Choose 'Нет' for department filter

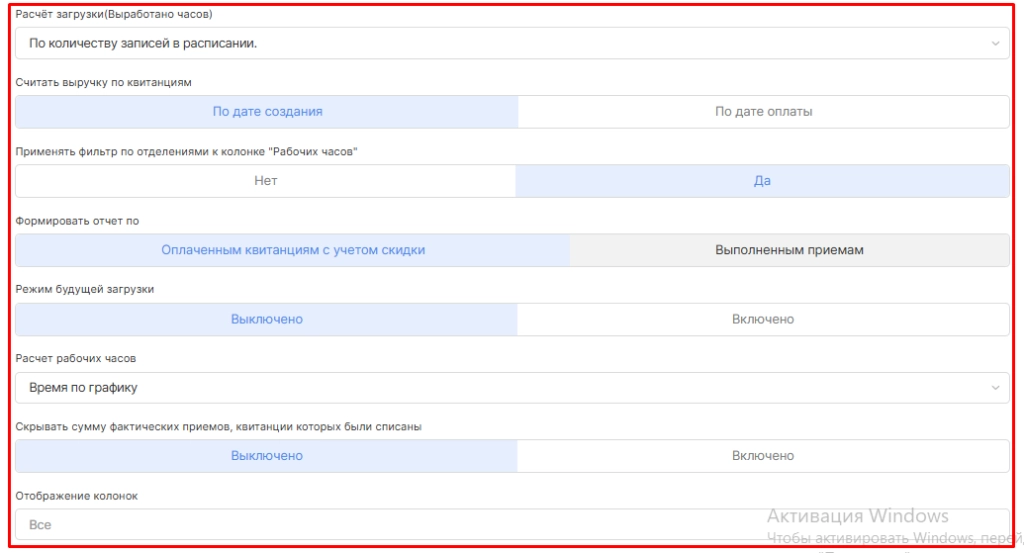(266, 181)
